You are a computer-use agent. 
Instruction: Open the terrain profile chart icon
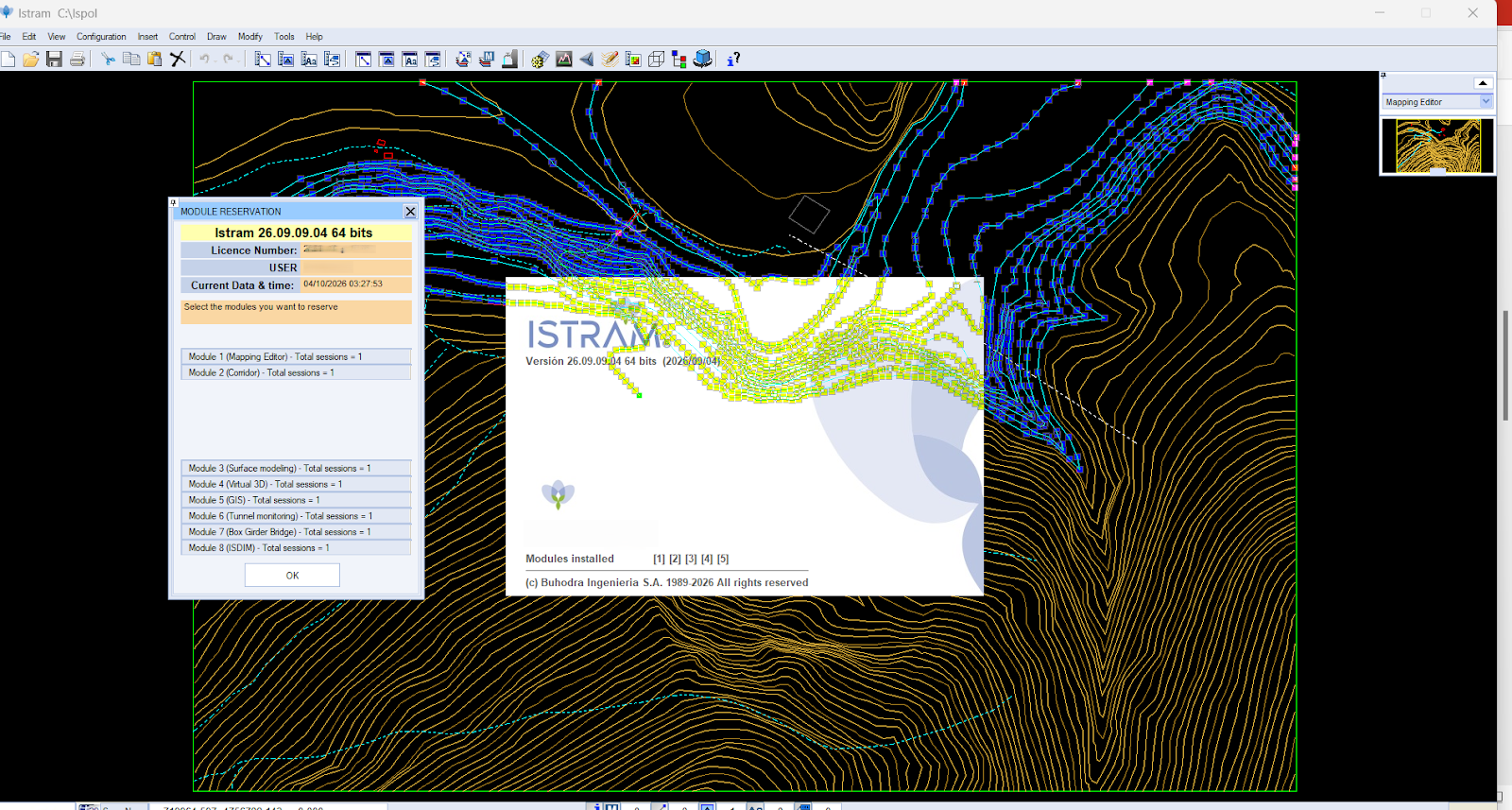click(x=564, y=59)
